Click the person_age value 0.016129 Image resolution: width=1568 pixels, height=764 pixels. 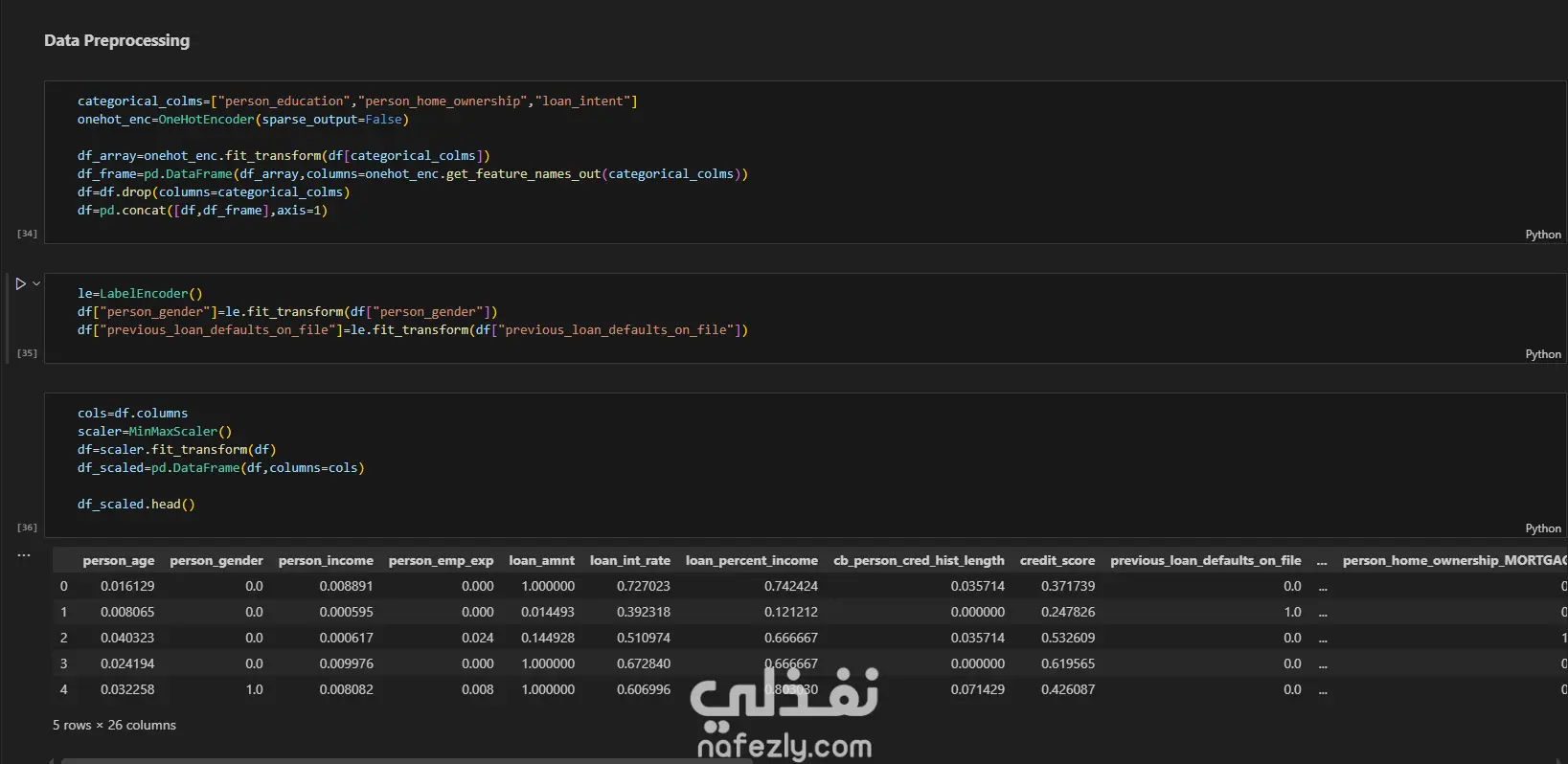127,586
